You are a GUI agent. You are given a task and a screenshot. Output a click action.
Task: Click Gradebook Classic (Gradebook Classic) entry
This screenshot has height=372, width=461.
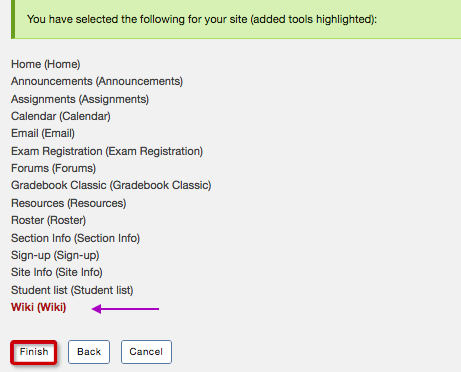[x=111, y=185]
